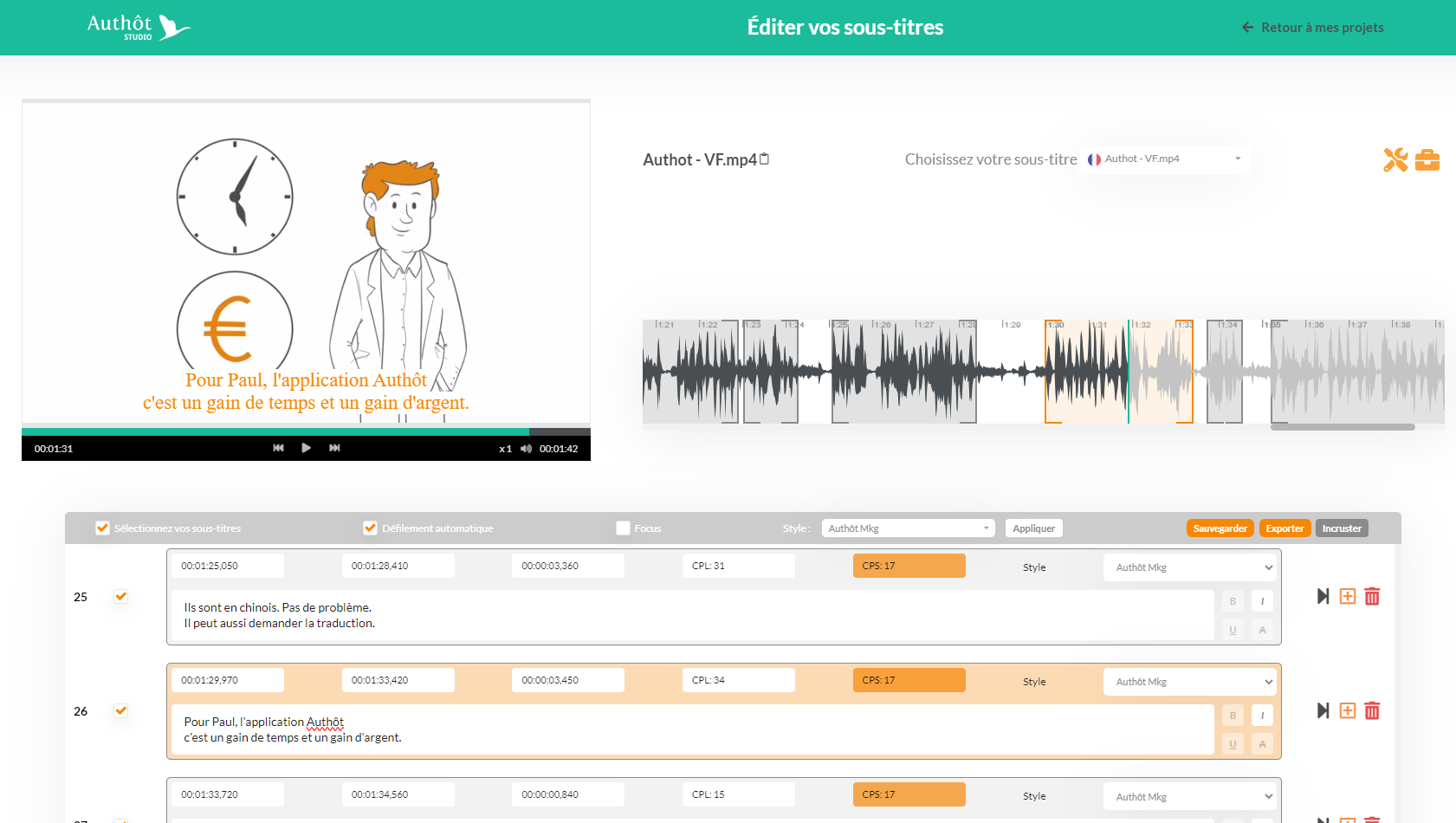Viewport: 1456px width, 823px height.
Task: Edit end time 00:01:34,560 field
Action: pos(398,794)
